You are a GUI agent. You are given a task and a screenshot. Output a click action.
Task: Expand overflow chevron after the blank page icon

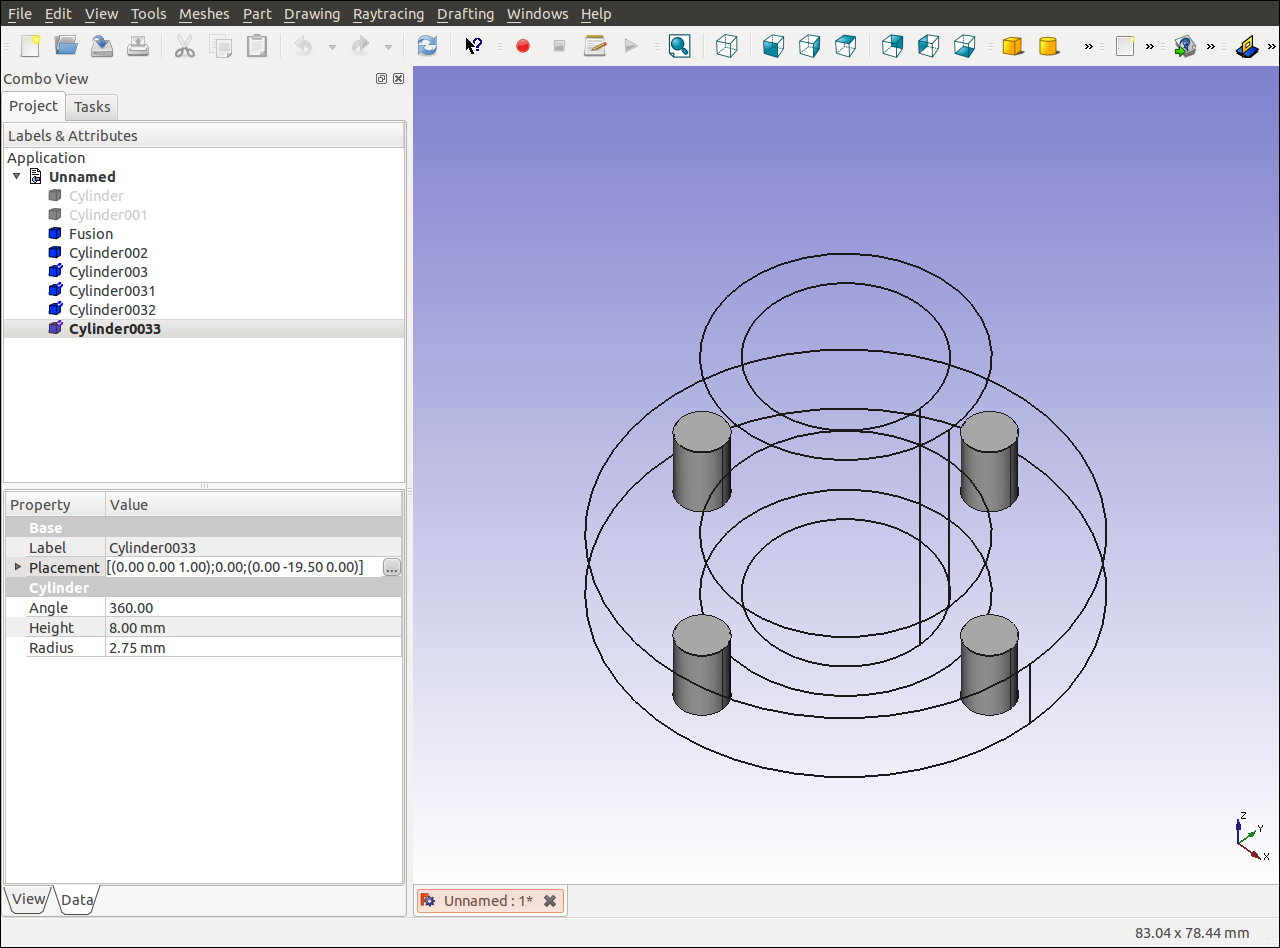coord(1149,46)
